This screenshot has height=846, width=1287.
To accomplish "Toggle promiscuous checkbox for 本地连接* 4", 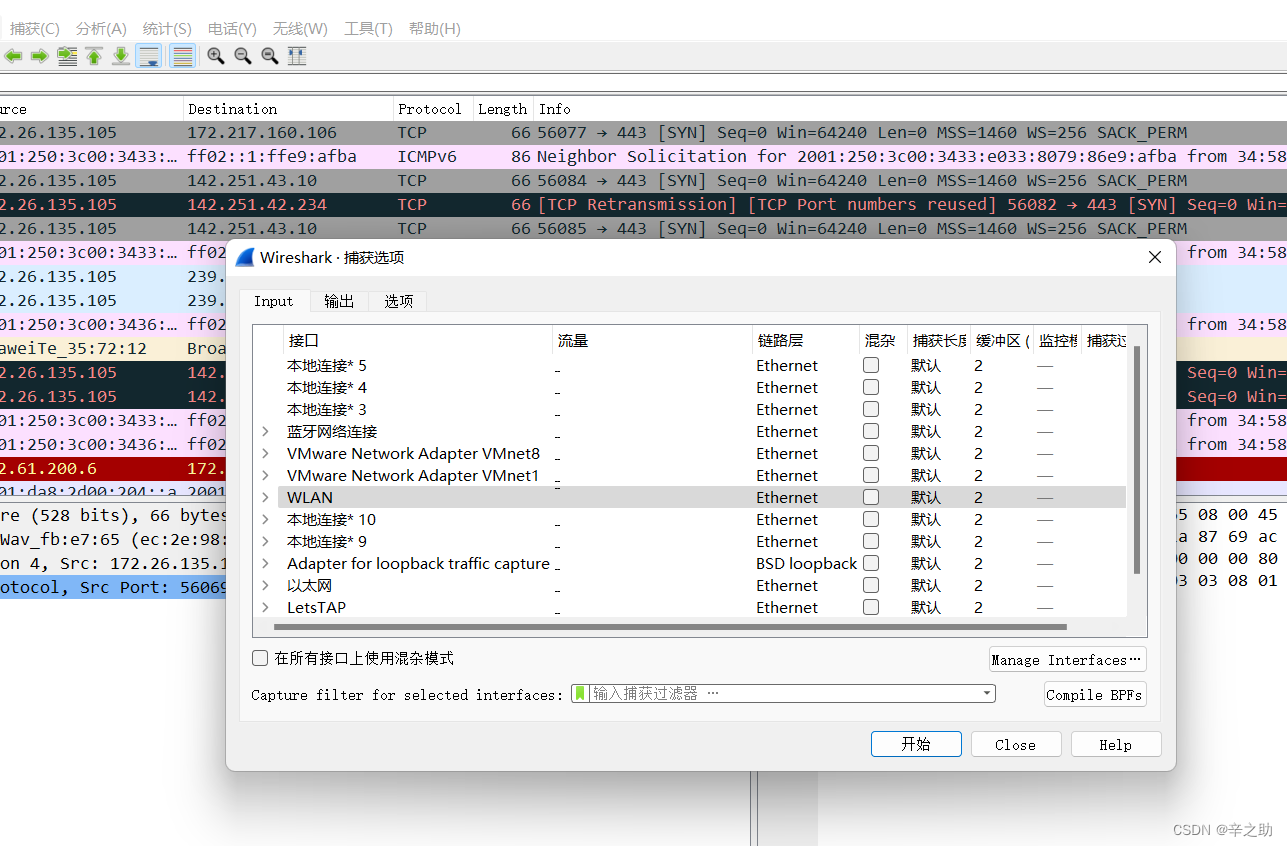I will pos(871,387).
